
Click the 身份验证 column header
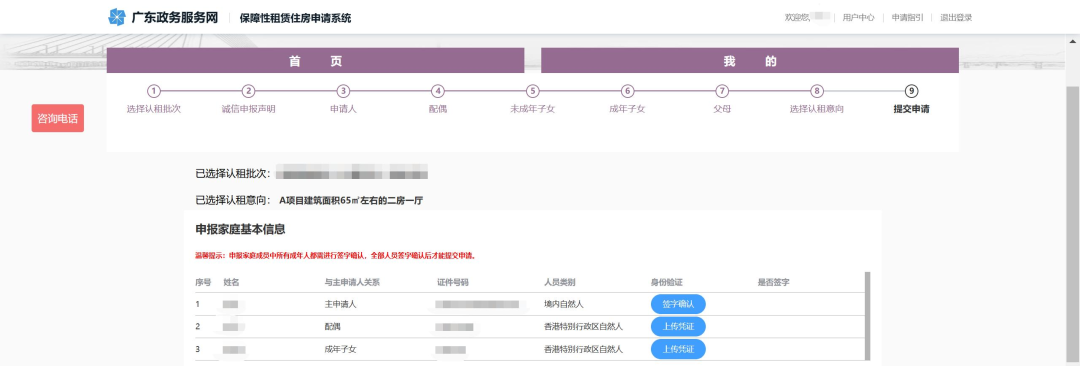pos(667,283)
